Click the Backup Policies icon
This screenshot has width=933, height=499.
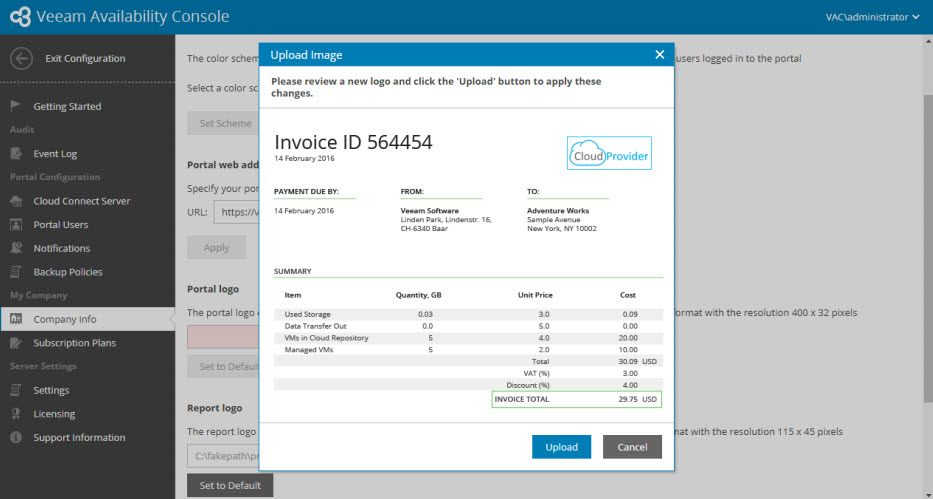tap(16, 272)
